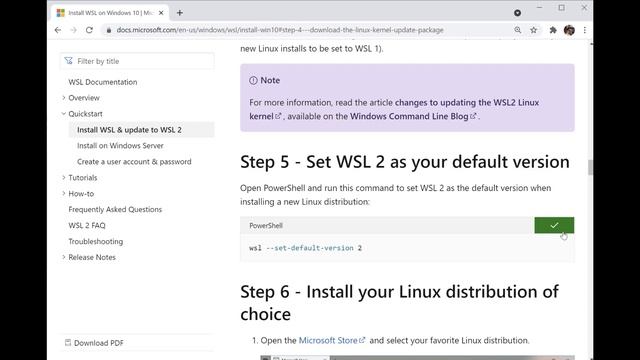Screen dimensions: 640x360
Task: Open the Chrome three-dot menu
Action: (x=584, y=30)
